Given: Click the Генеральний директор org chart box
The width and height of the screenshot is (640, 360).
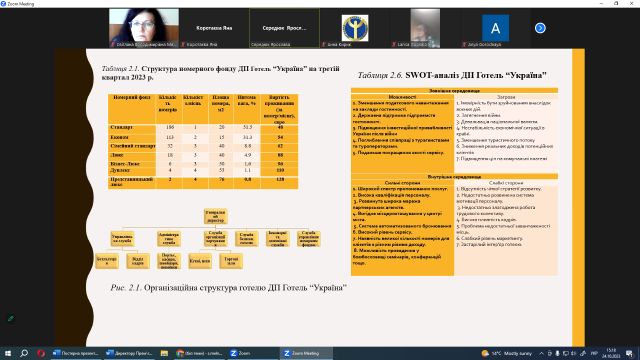Looking at the screenshot, I should [216, 216].
